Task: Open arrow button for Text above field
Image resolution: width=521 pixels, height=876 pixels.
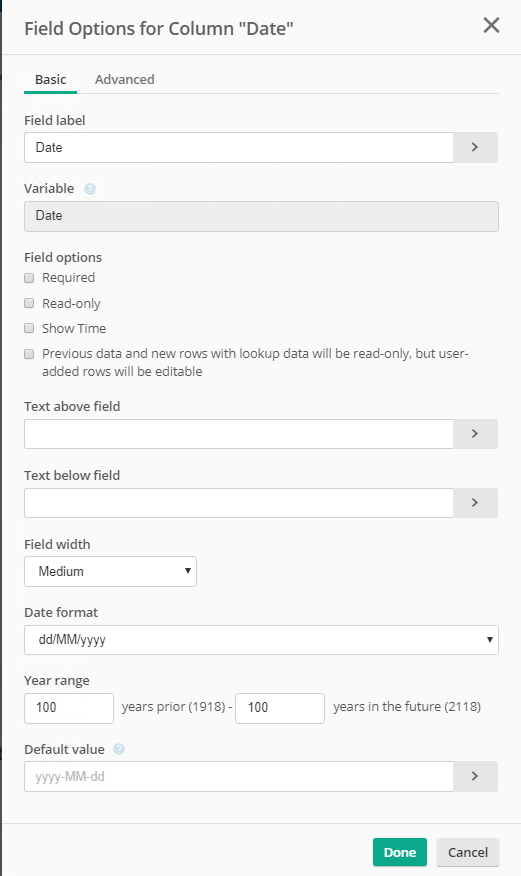Action: pyautogui.click(x=475, y=434)
